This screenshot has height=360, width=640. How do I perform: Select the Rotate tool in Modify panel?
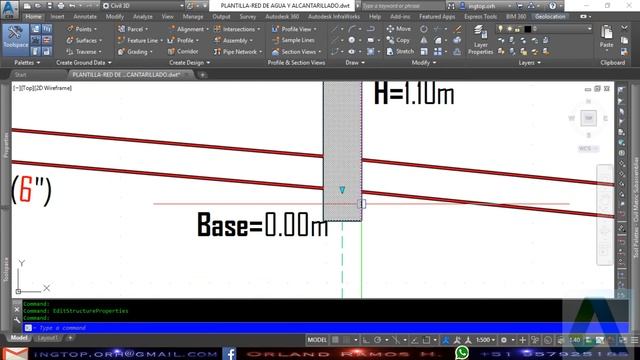424,29
